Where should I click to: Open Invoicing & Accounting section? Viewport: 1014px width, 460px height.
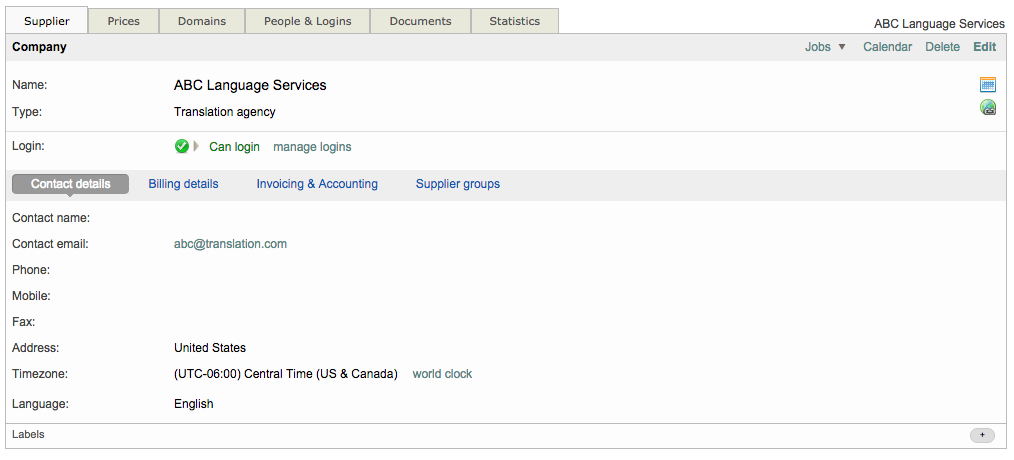317,184
